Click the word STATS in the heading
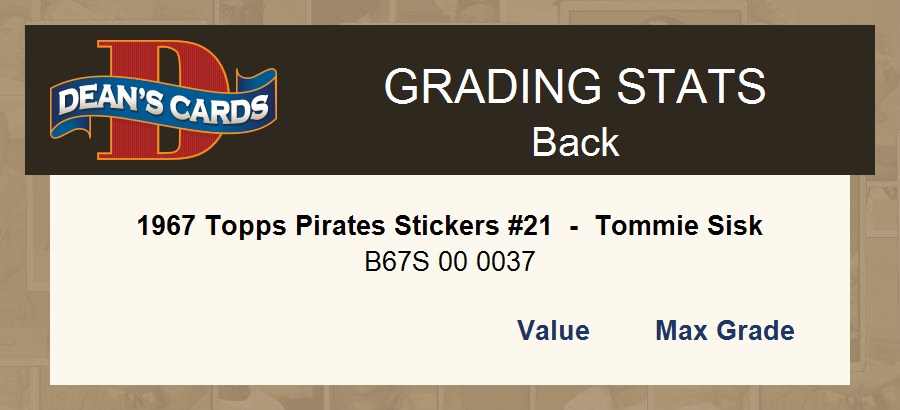The width and height of the screenshot is (900, 410). [692, 87]
